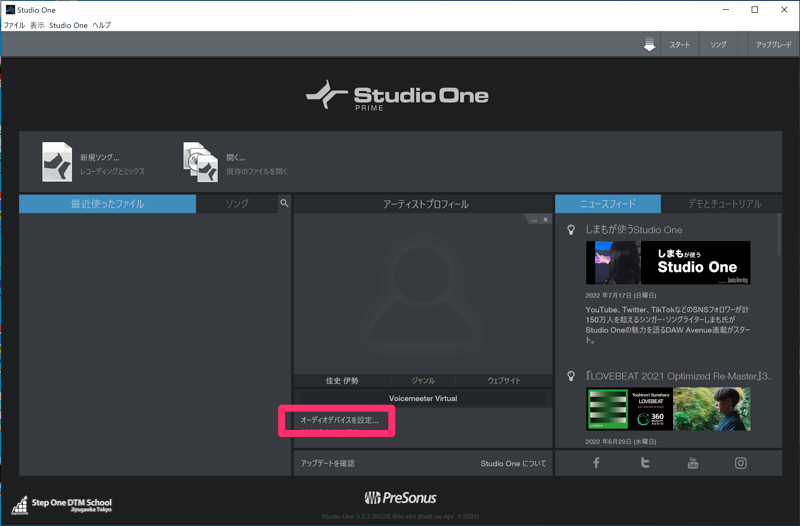Image resolution: width=800 pixels, height=526 pixels.
Task: Open the LOVEBEAT 360 news thumbnail
Action: click(668, 409)
